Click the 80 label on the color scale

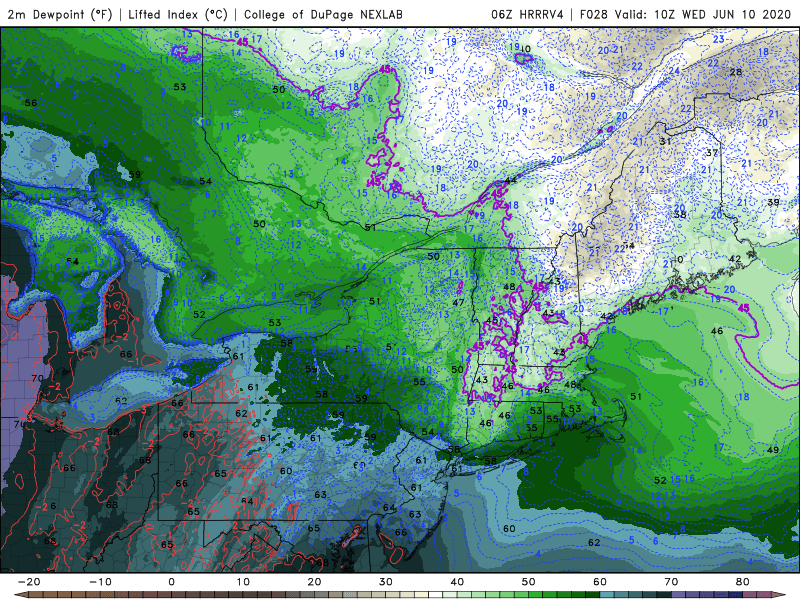(x=743, y=582)
